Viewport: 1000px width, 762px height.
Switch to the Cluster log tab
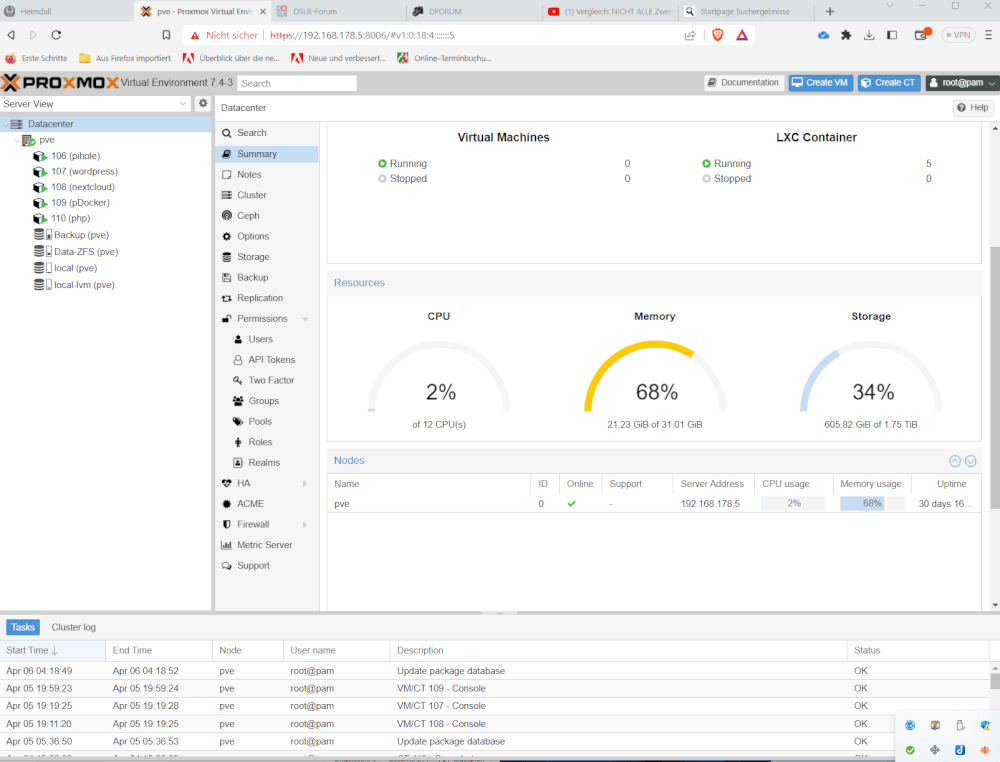pyautogui.click(x=73, y=627)
